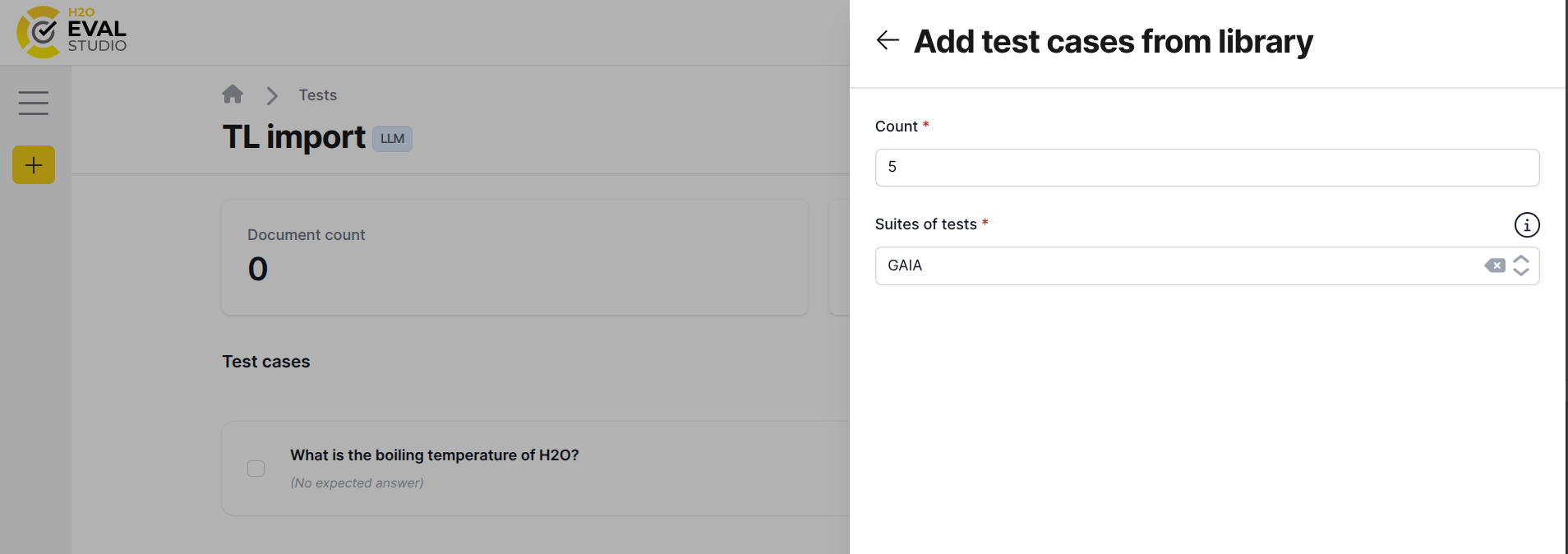1568x554 pixels.
Task: Click the H2O Eval Studio logo
Action: [71, 32]
